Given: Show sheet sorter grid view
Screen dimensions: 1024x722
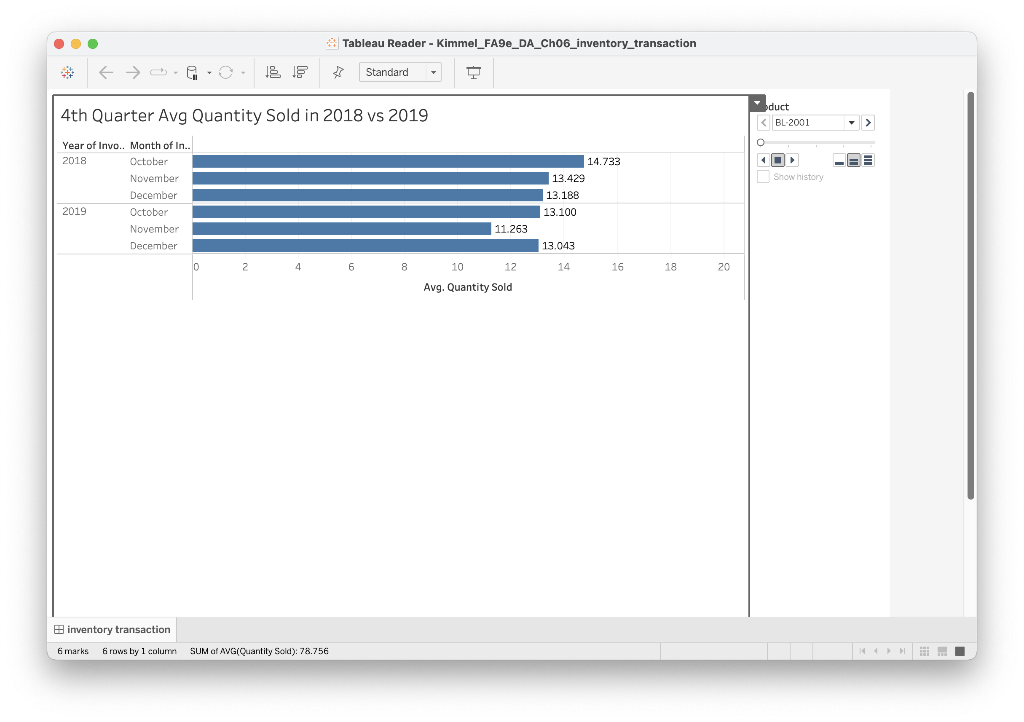Looking at the screenshot, I should (924, 651).
